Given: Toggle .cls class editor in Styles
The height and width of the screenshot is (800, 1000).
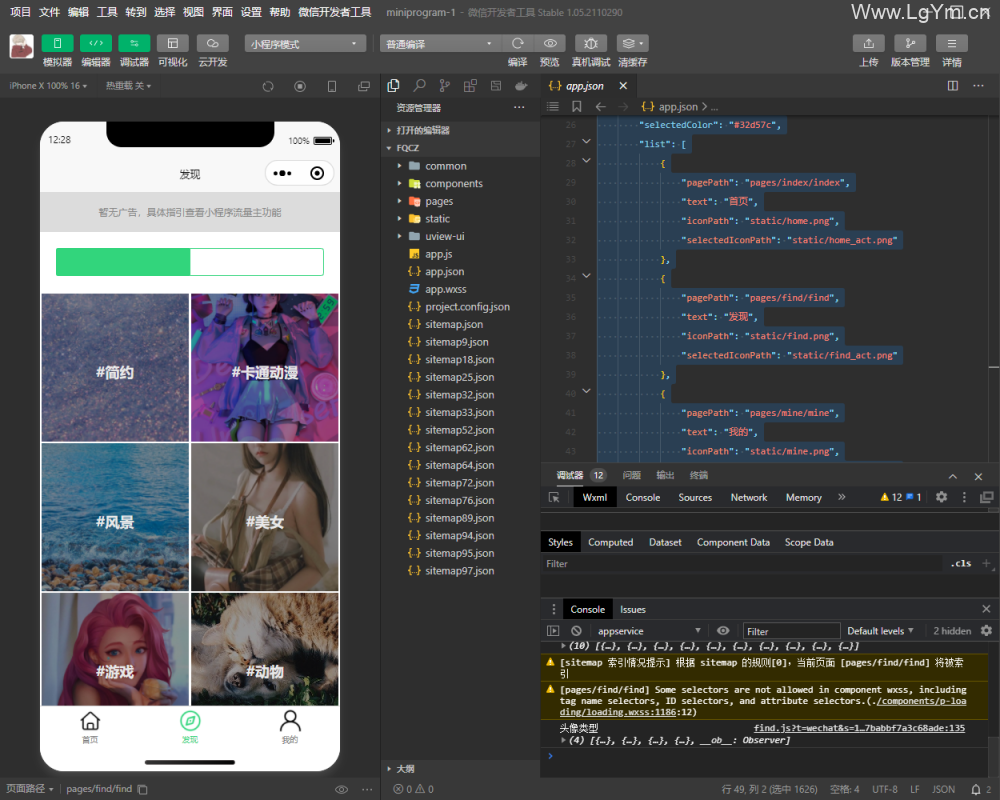Looking at the screenshot, I should pyautogui.click(x=961, y=563).
